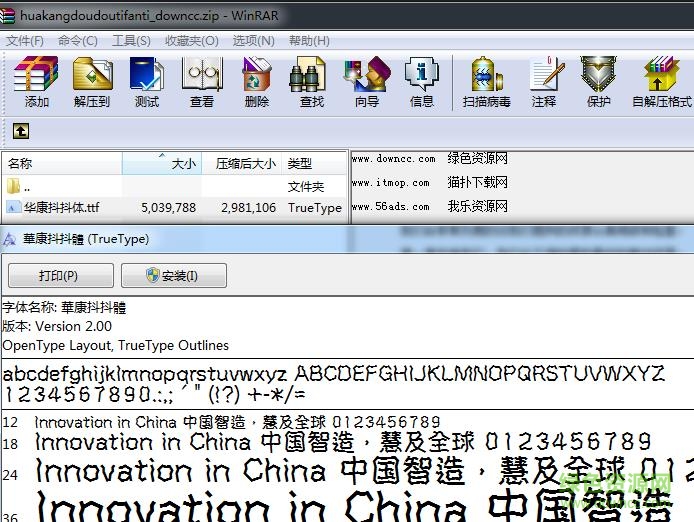Select the 华康抖抖体.ttf file name
694x522 pixels.
click(62, 207)
